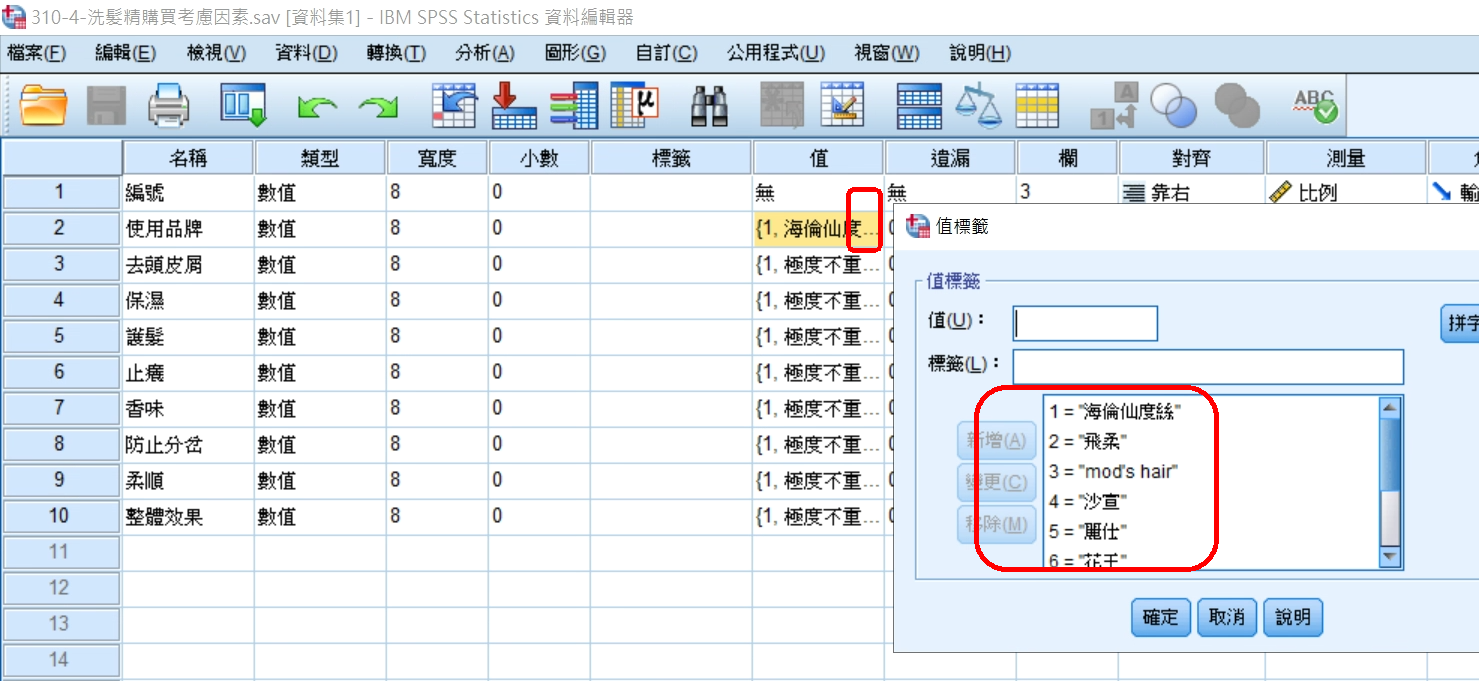Click the green Undo arrow icon

click(317, 106)
